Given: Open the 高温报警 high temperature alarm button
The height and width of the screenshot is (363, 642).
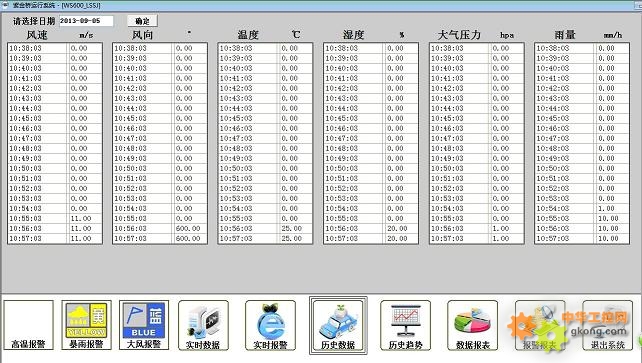Looking at the screenshot, I should coord(29,325).
